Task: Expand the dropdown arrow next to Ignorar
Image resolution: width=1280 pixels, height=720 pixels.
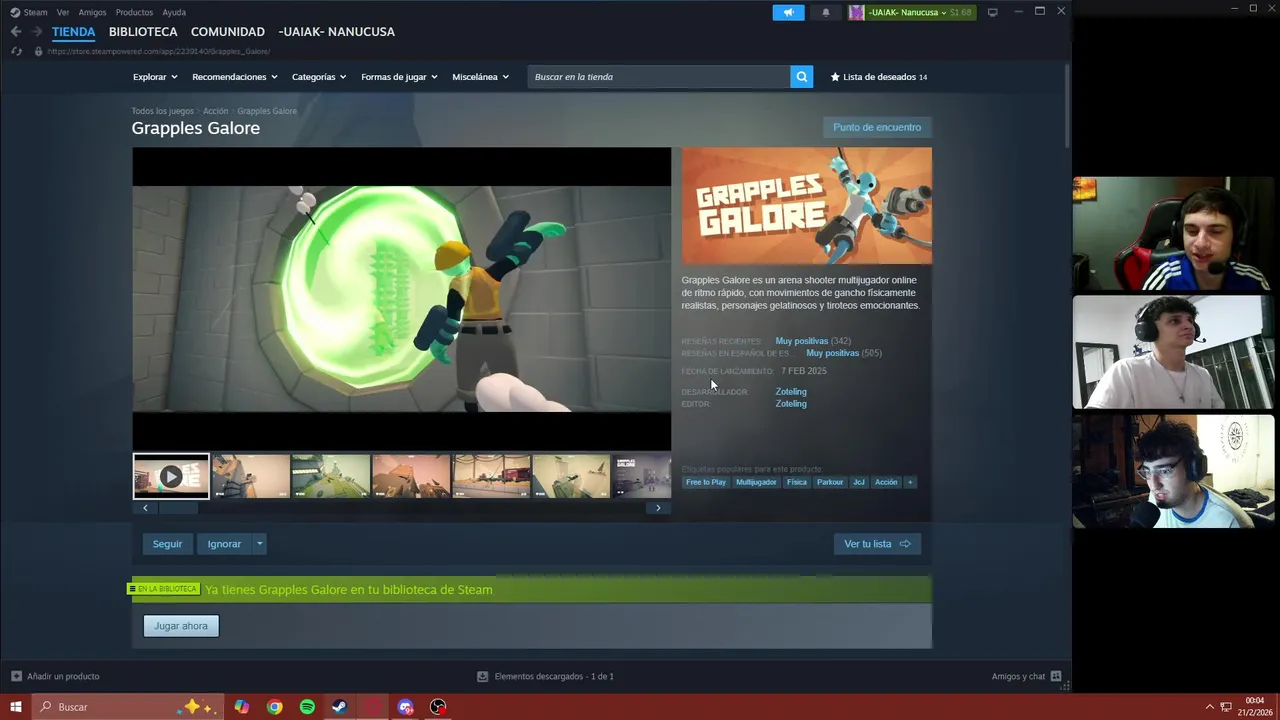Action: click(259, 544)
